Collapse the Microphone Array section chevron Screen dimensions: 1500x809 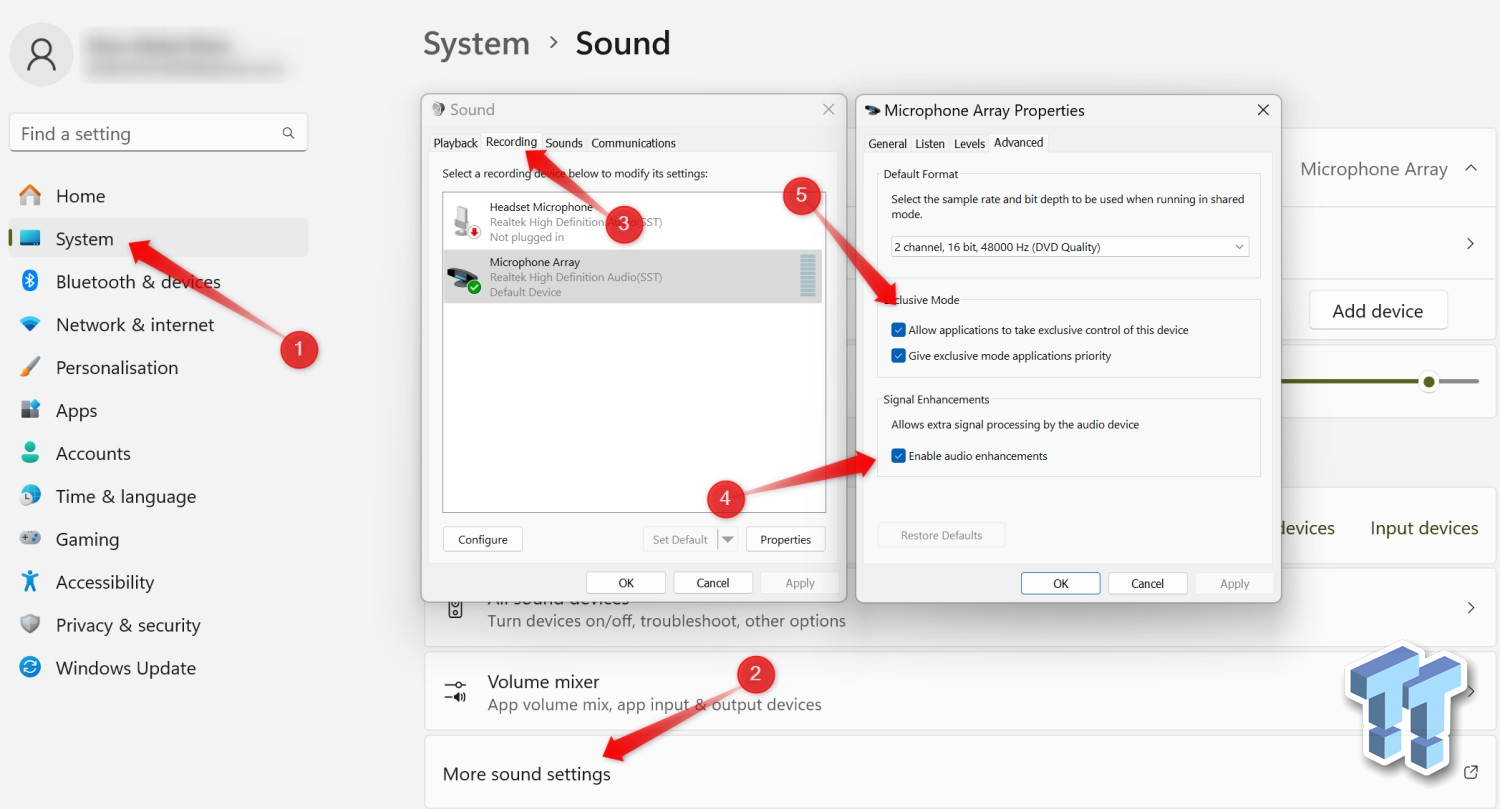(x=1470, y=169)
